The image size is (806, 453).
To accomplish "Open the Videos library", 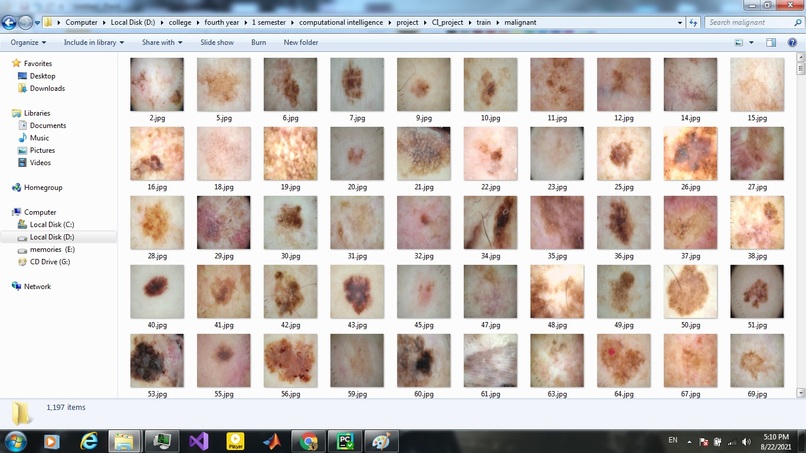I will 40,162.
